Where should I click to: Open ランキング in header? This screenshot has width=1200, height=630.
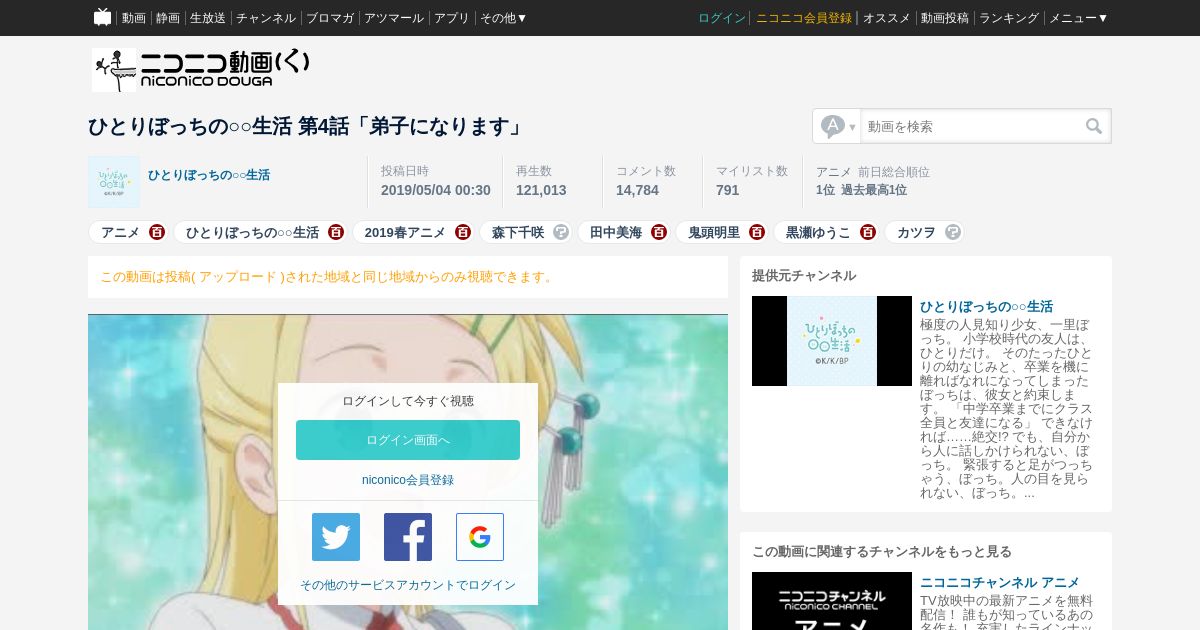[x=1009, y=18]
